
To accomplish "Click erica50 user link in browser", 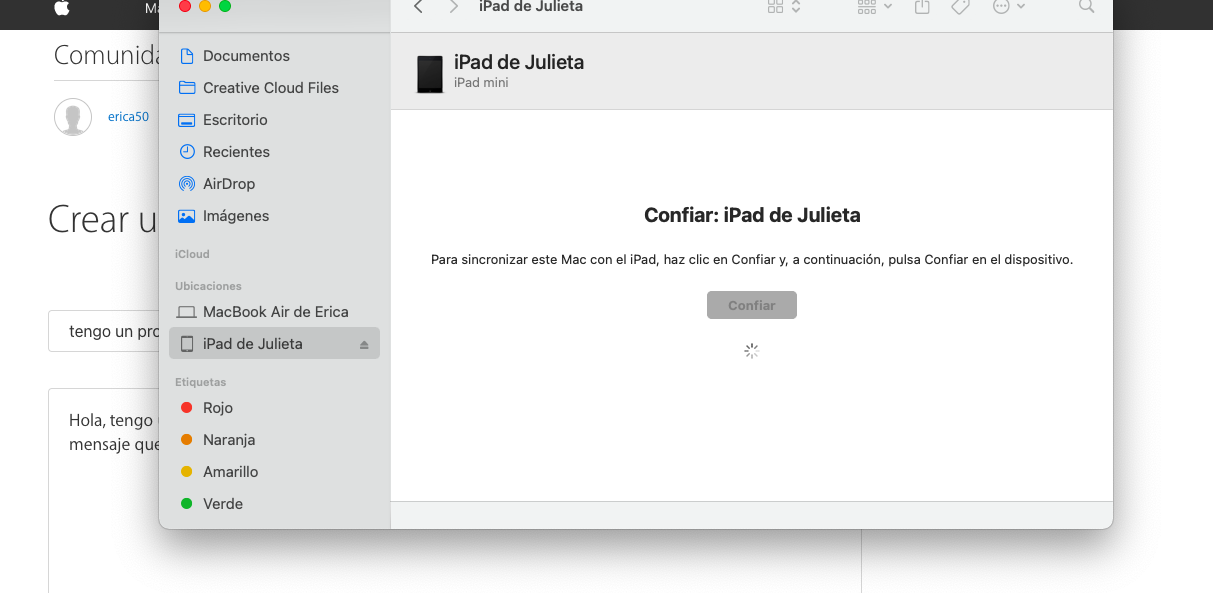I will point(128,117).
